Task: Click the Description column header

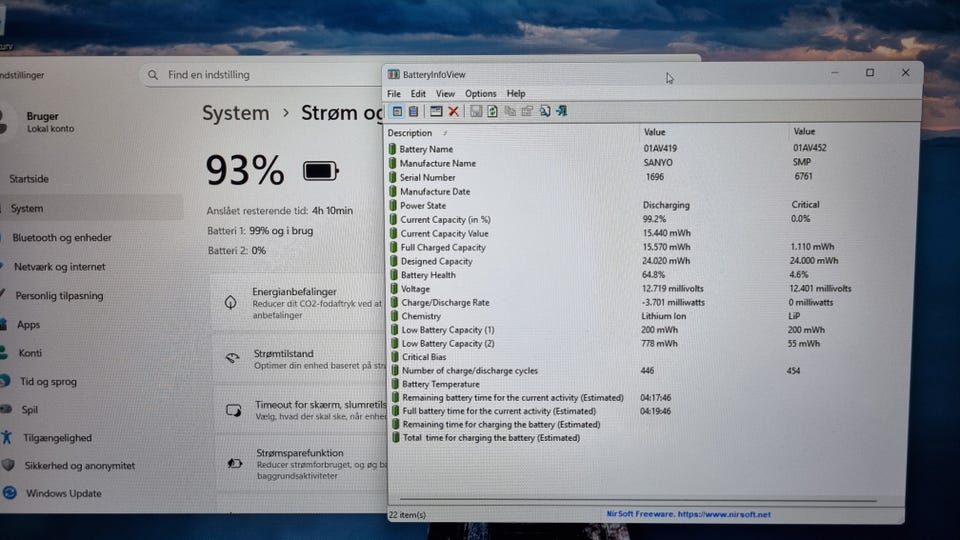Action: pyautogui.click(x=410, y=133)
